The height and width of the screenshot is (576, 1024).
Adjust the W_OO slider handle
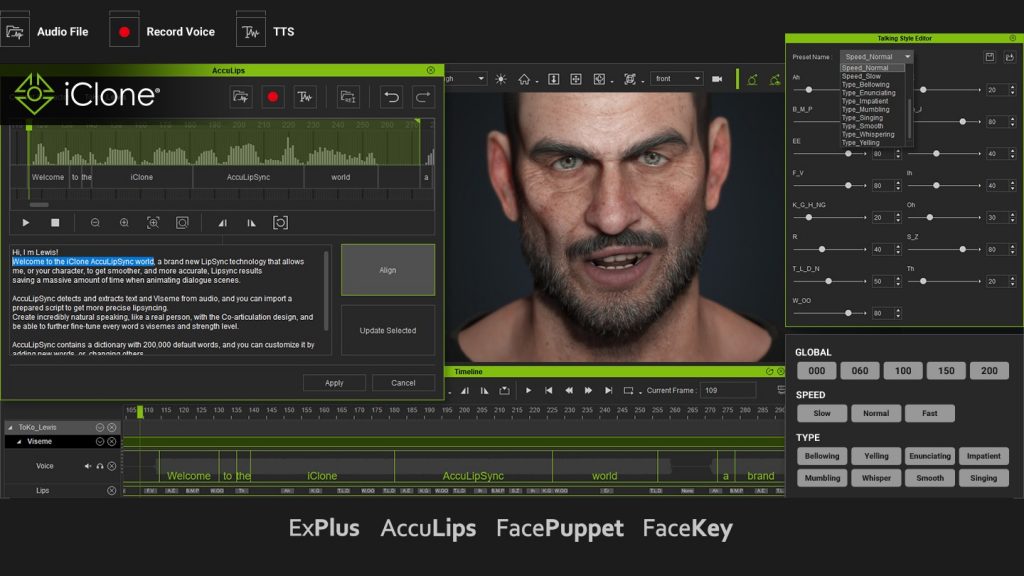[x=848, y=313]
